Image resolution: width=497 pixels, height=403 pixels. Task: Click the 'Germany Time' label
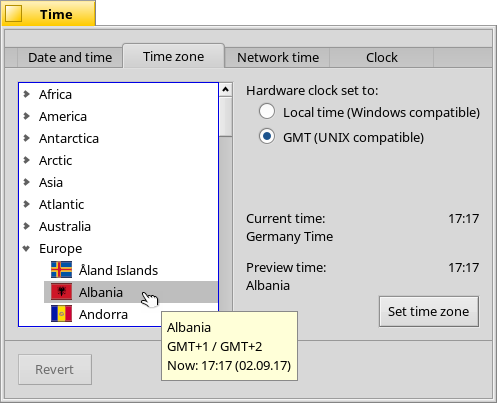[290, 237]
